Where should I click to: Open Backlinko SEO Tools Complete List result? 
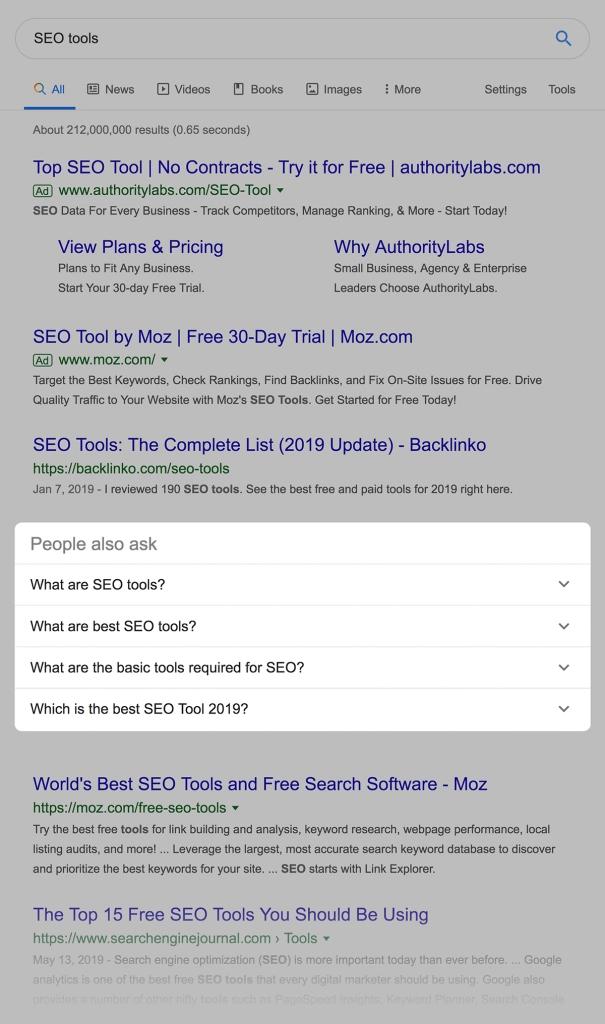(x=259, y=445)
